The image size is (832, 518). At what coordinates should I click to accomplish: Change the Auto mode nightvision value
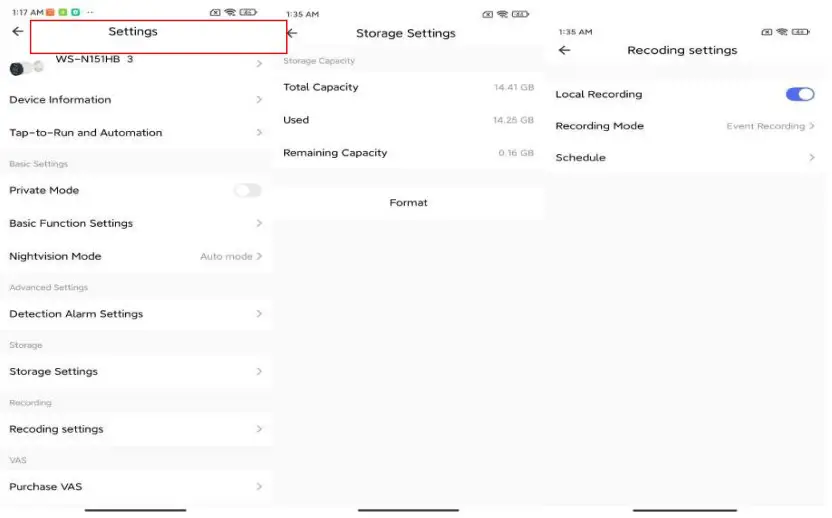[x=226, y=256]
